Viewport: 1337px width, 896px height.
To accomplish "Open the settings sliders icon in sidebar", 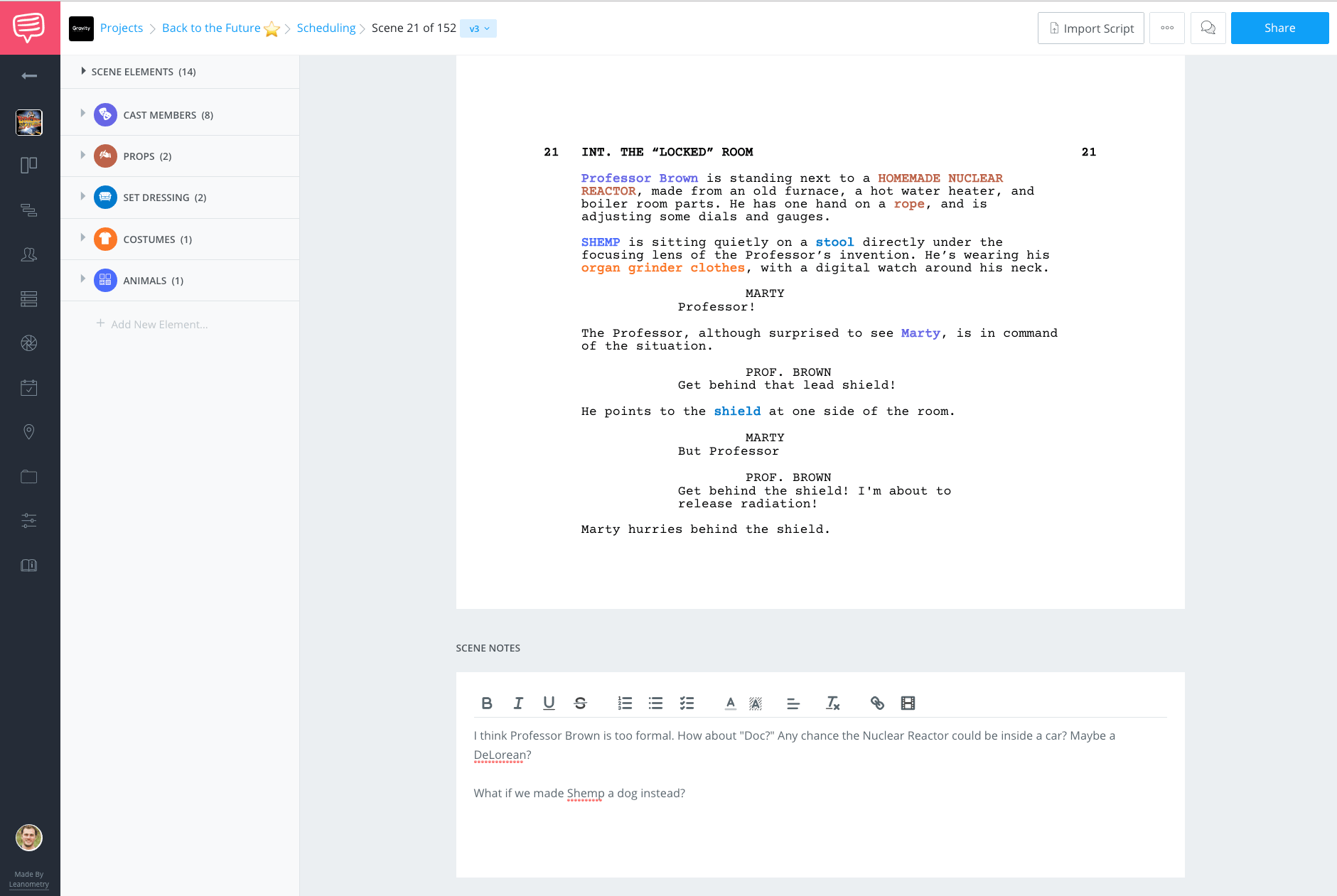I will (x=29, y=521).
